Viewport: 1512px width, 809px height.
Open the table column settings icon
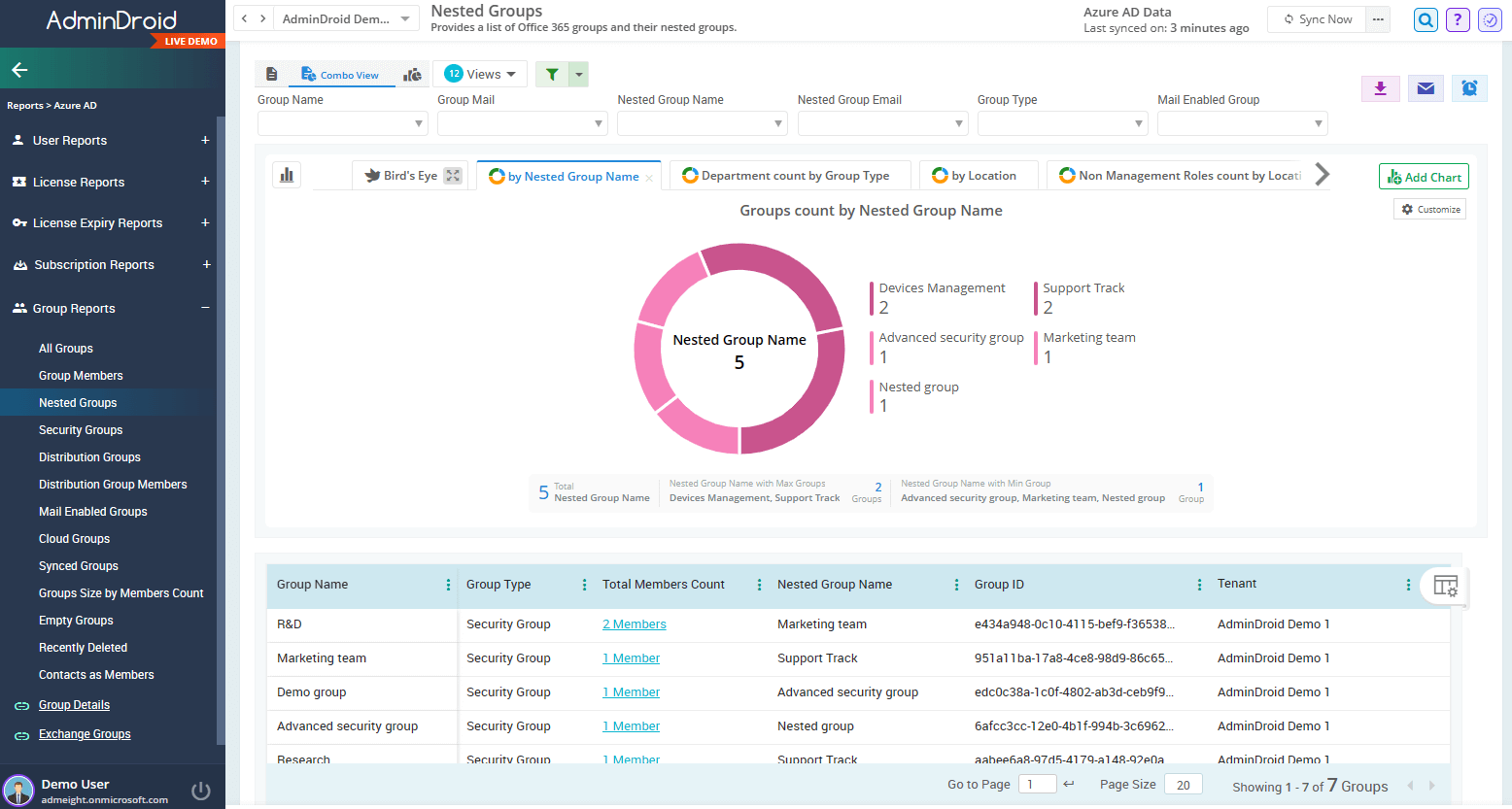coord(1445,586)
